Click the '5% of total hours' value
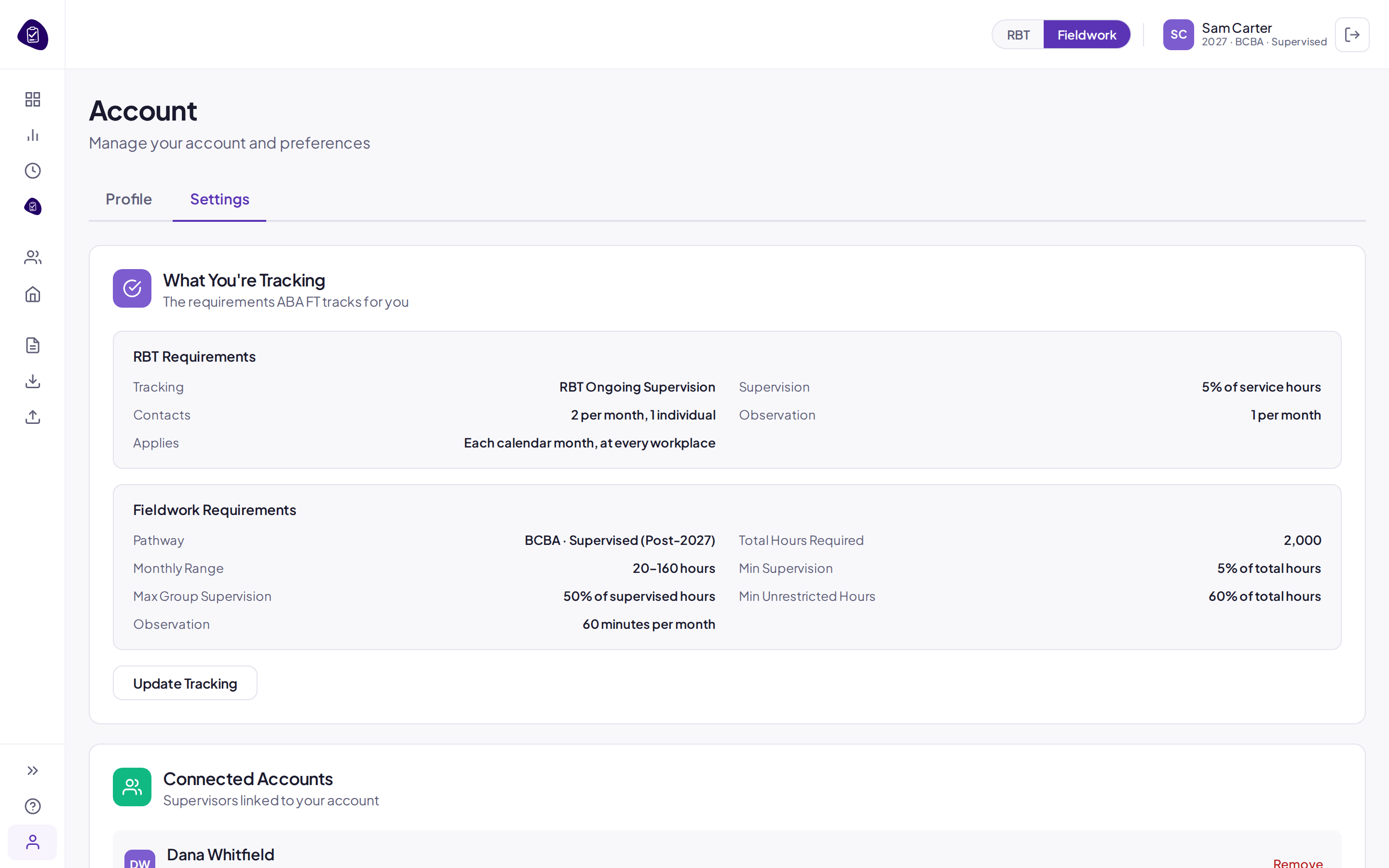 1269,569
